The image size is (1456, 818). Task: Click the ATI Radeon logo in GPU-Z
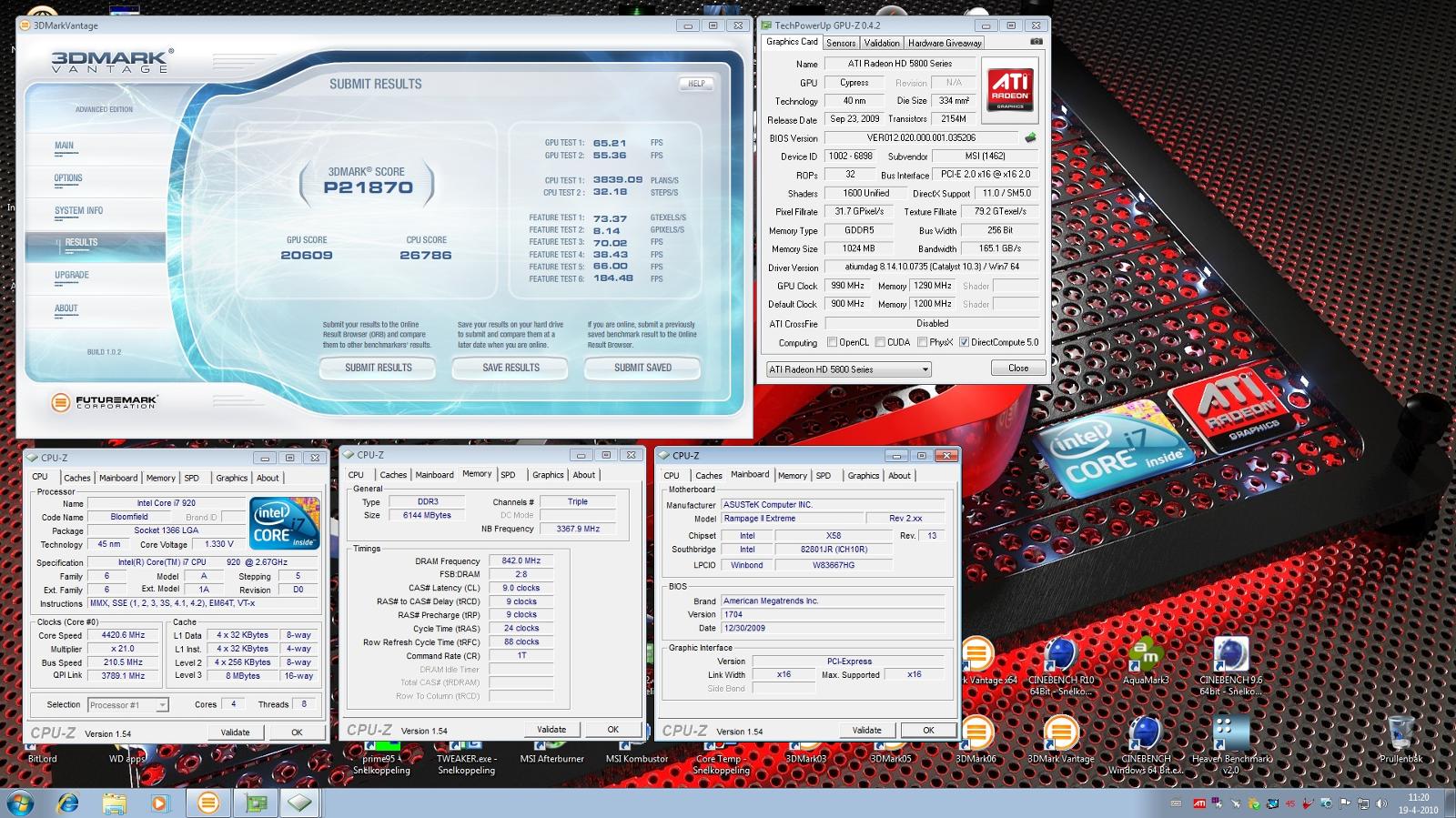[1010, 90]
